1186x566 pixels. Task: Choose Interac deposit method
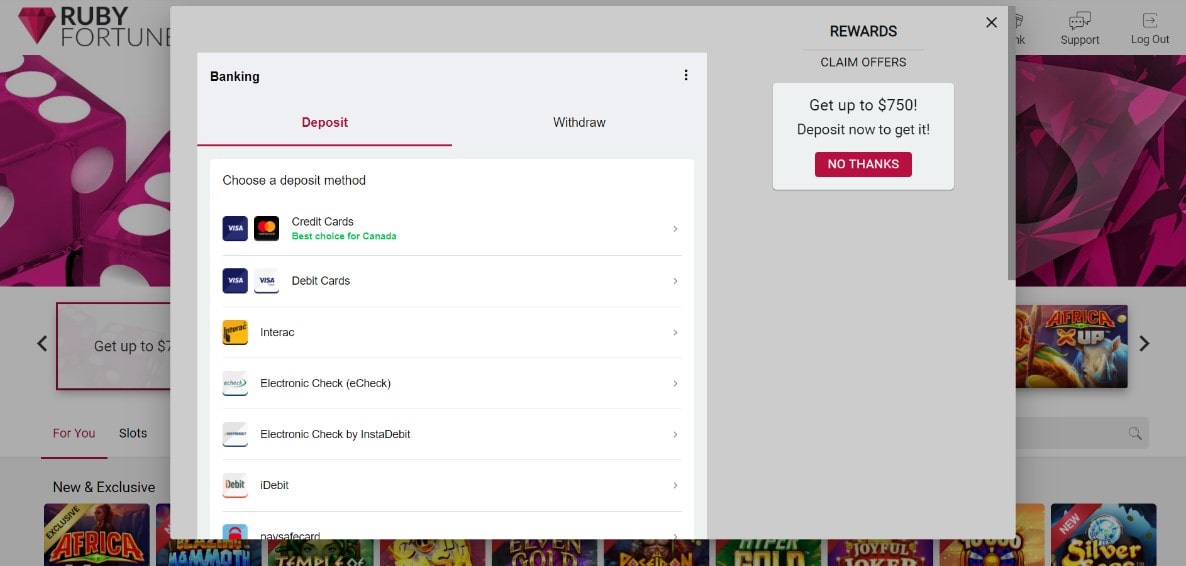[x=452, y=332]
